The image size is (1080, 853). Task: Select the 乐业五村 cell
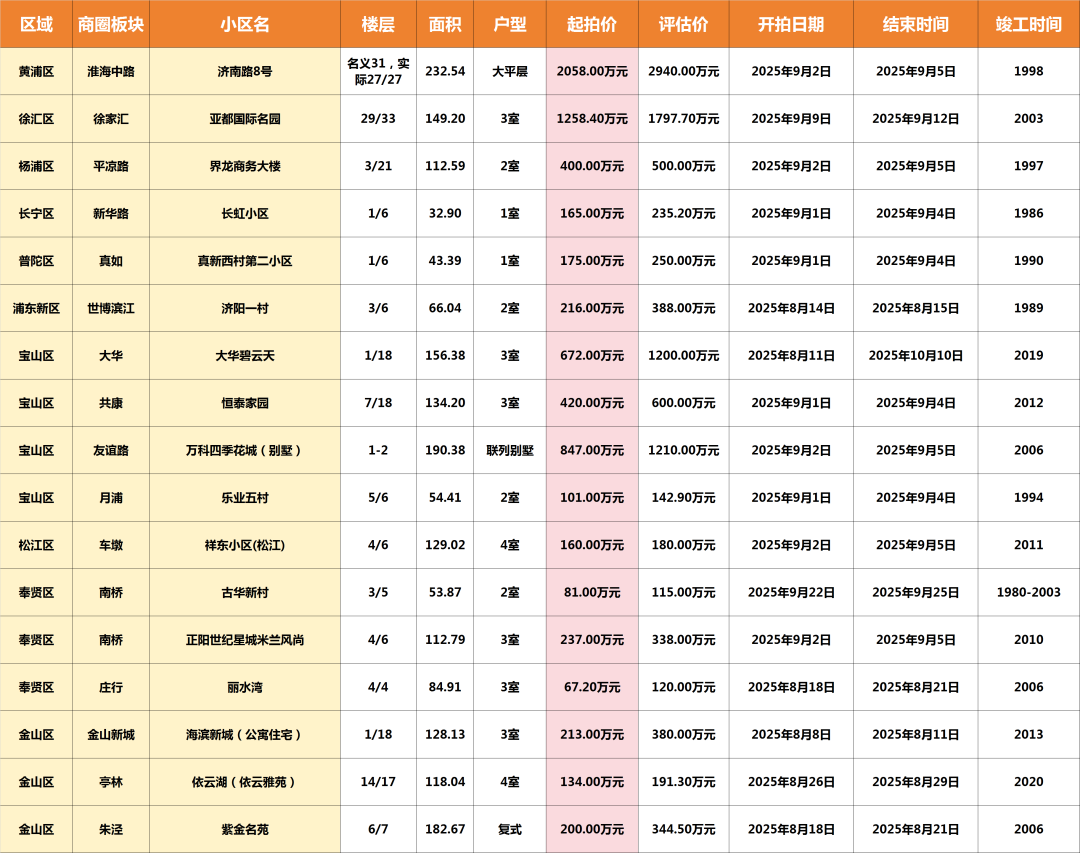[x=245, y=497]
